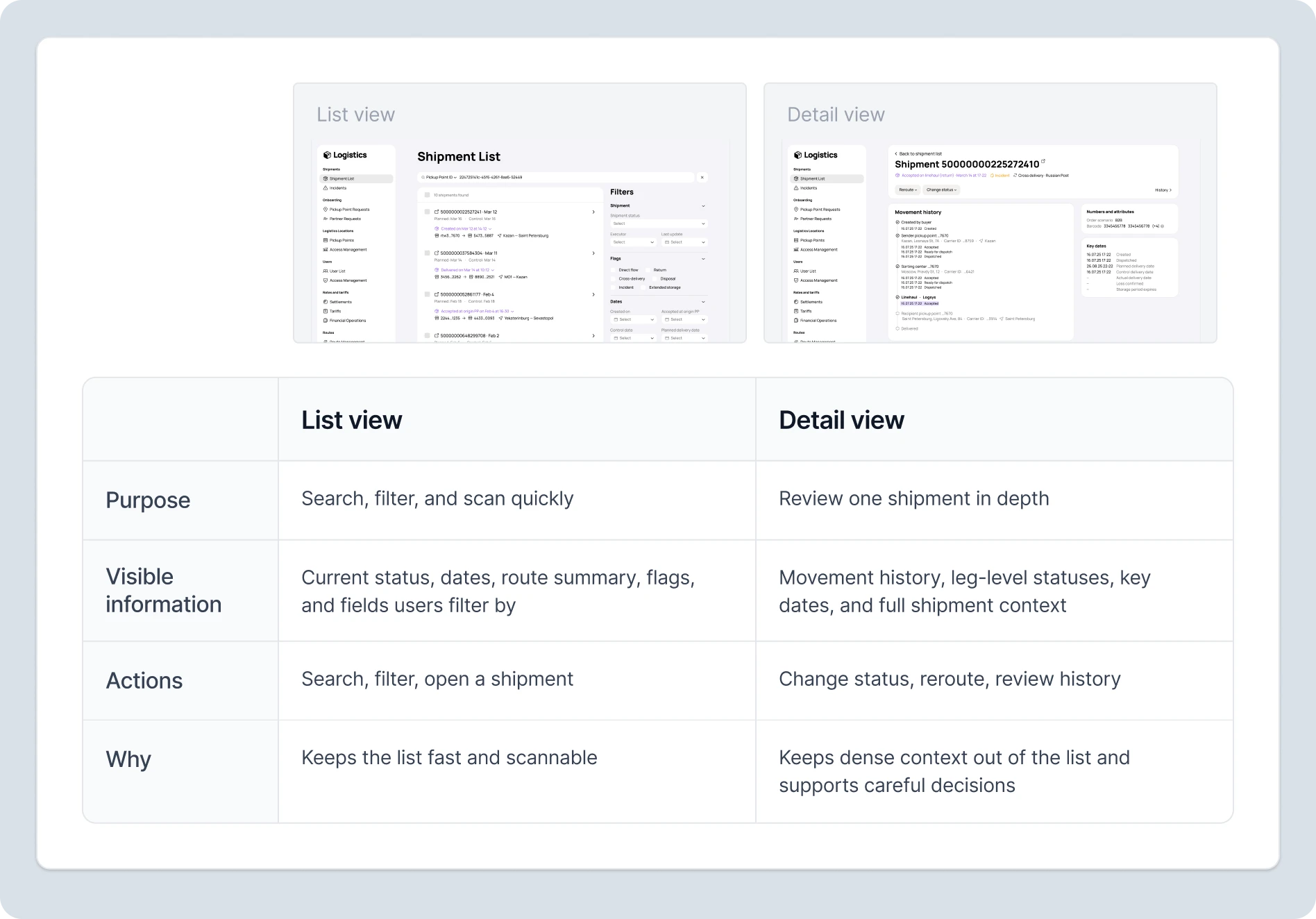Select Shipment List in the List view sidebar
The image size is (1316, 919).
[x=357, y=178]
